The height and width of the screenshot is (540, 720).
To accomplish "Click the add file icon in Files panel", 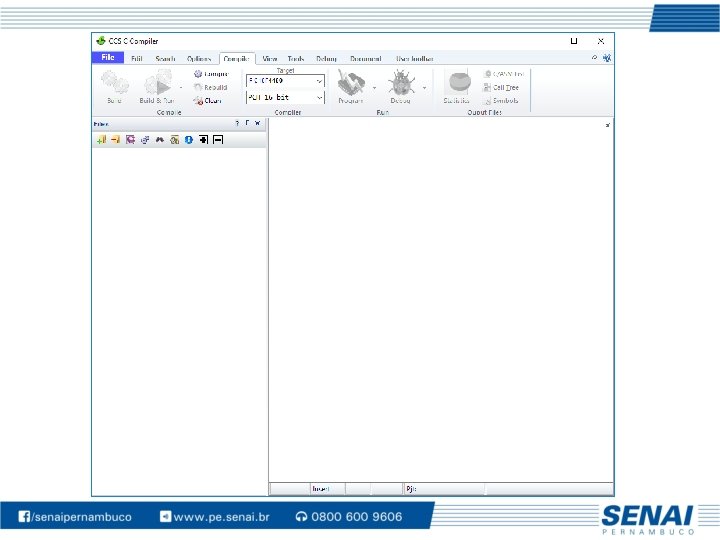I will [101, 140].
